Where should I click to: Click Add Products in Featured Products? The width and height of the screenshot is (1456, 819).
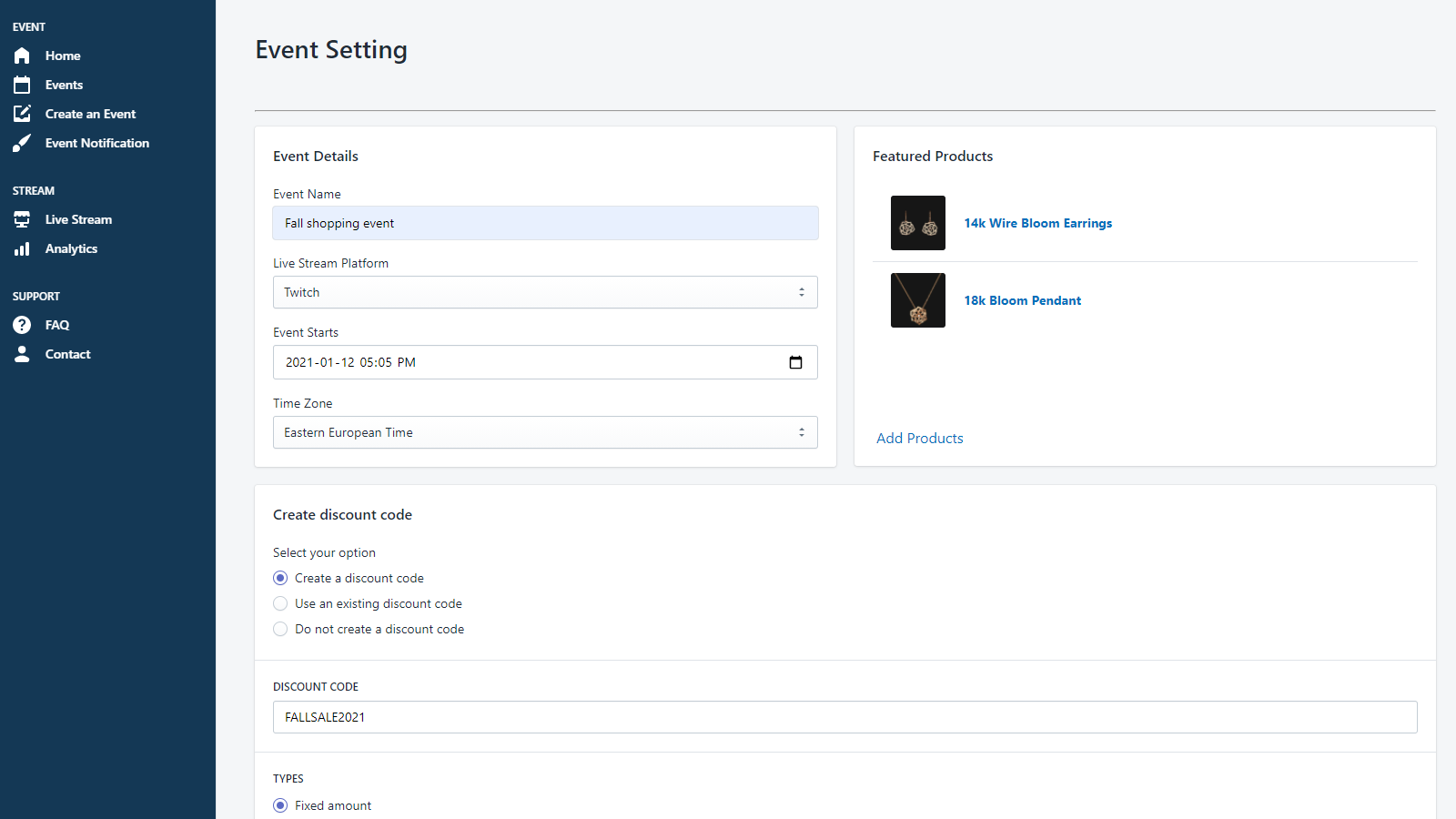[919, 438]
